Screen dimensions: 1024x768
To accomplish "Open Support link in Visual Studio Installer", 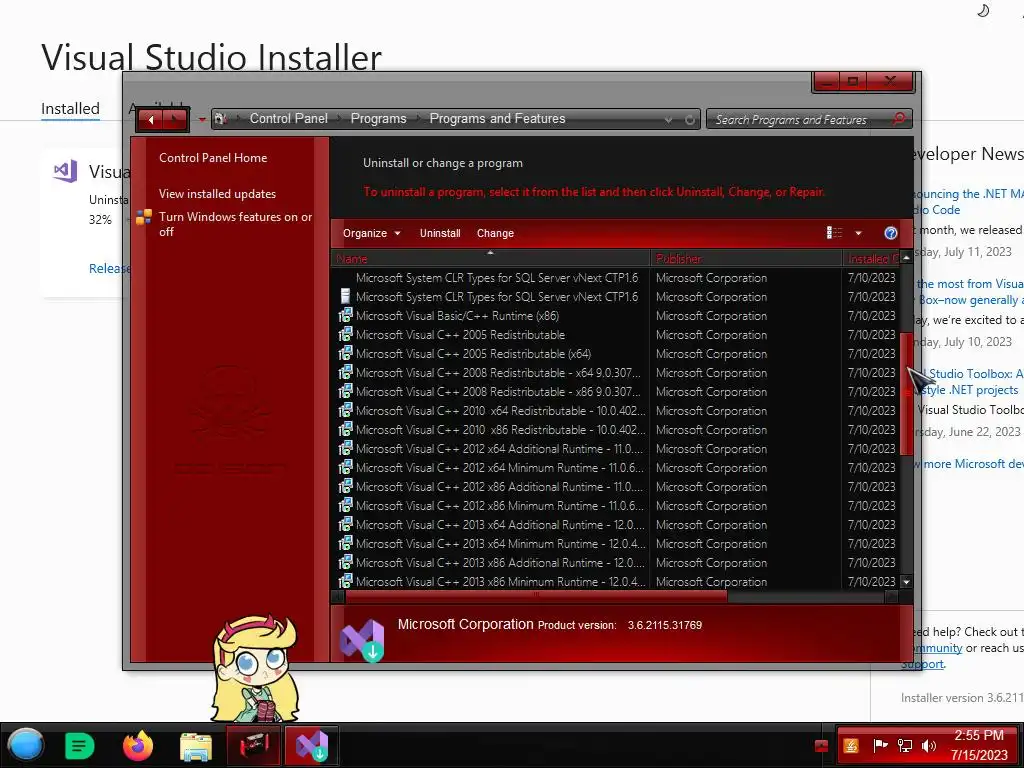I will tap(922, 664).
